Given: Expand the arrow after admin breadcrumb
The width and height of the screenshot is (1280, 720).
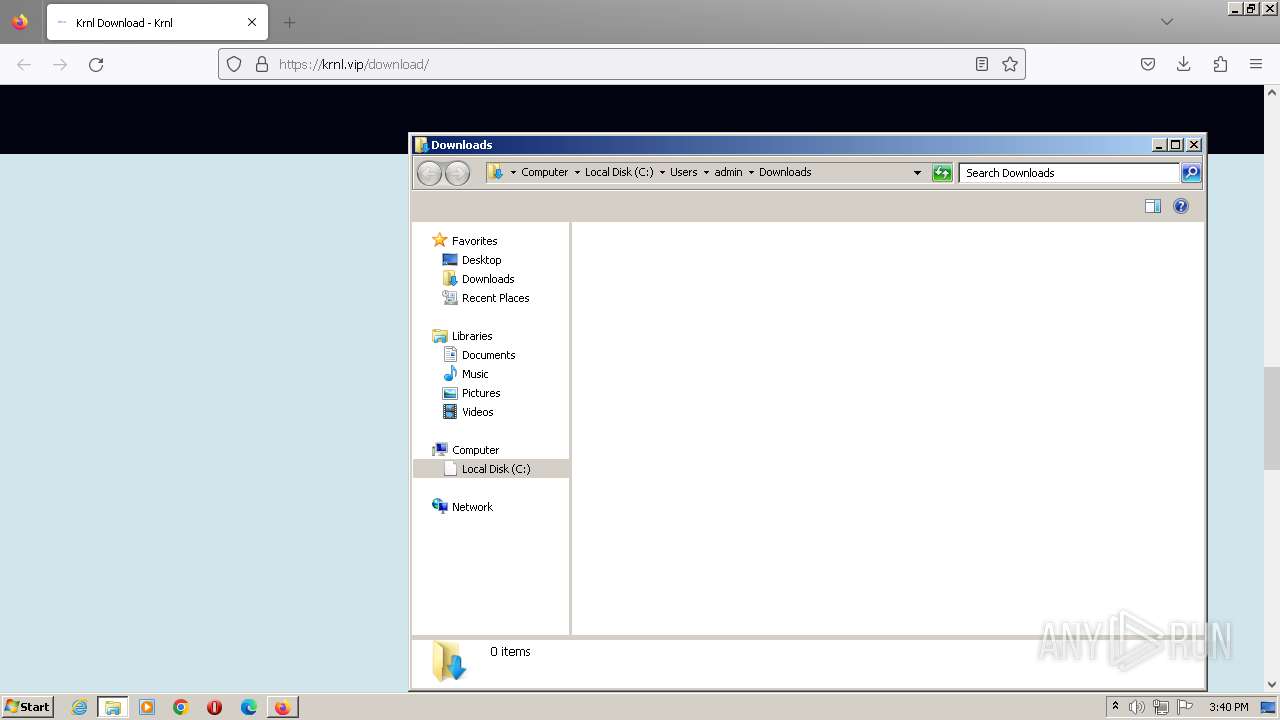Looking at the screenshot, I should tap(751, 173).
